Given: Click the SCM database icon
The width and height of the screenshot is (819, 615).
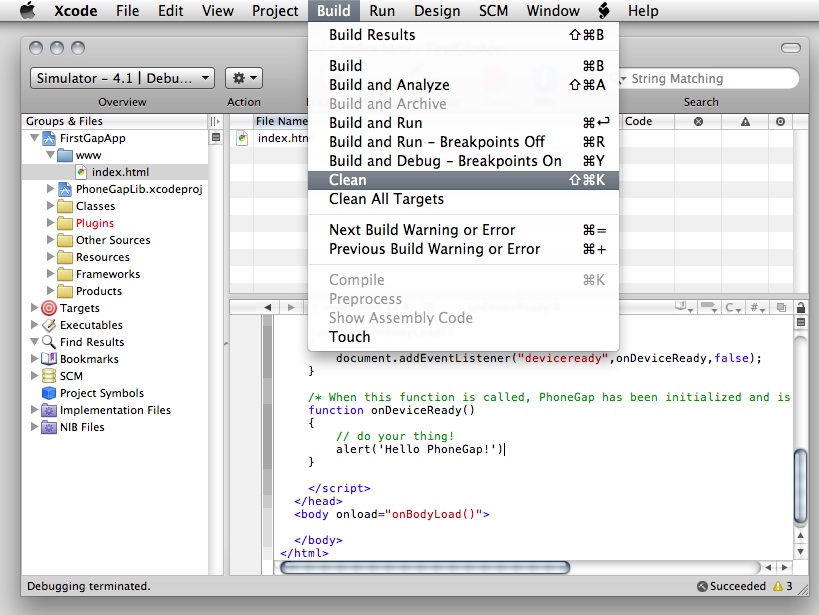Looking at the screenshot, I should pos(49,376).
